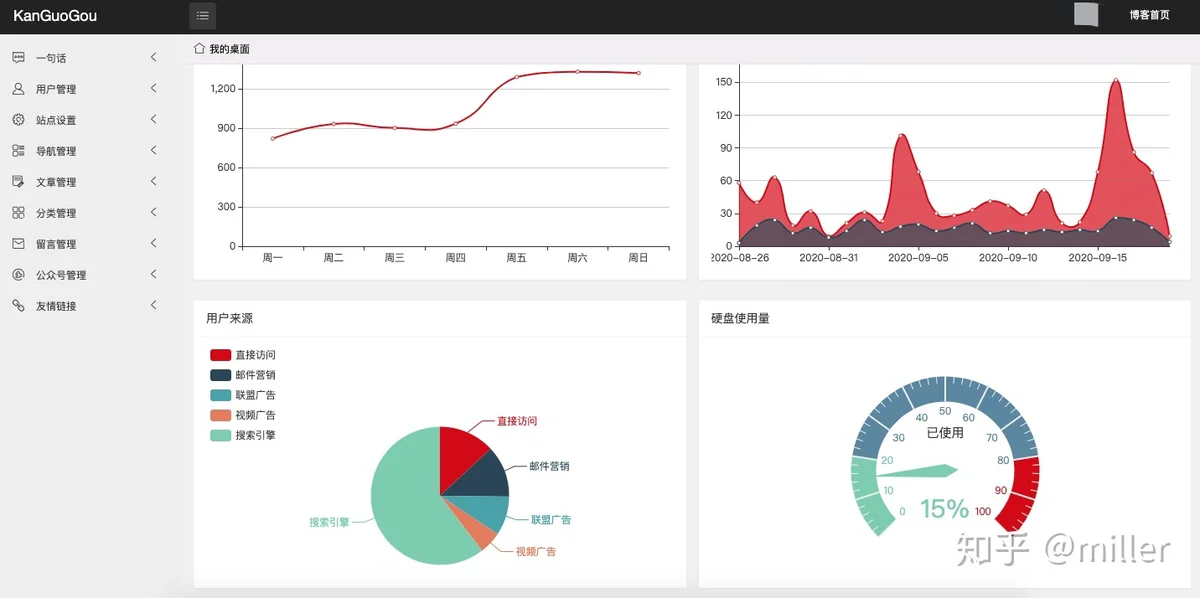Viewport: 1200px width, 598px height.
Task: Click the 用户管理 person icon
Action: pyautogui.click(x=18, y=89)
